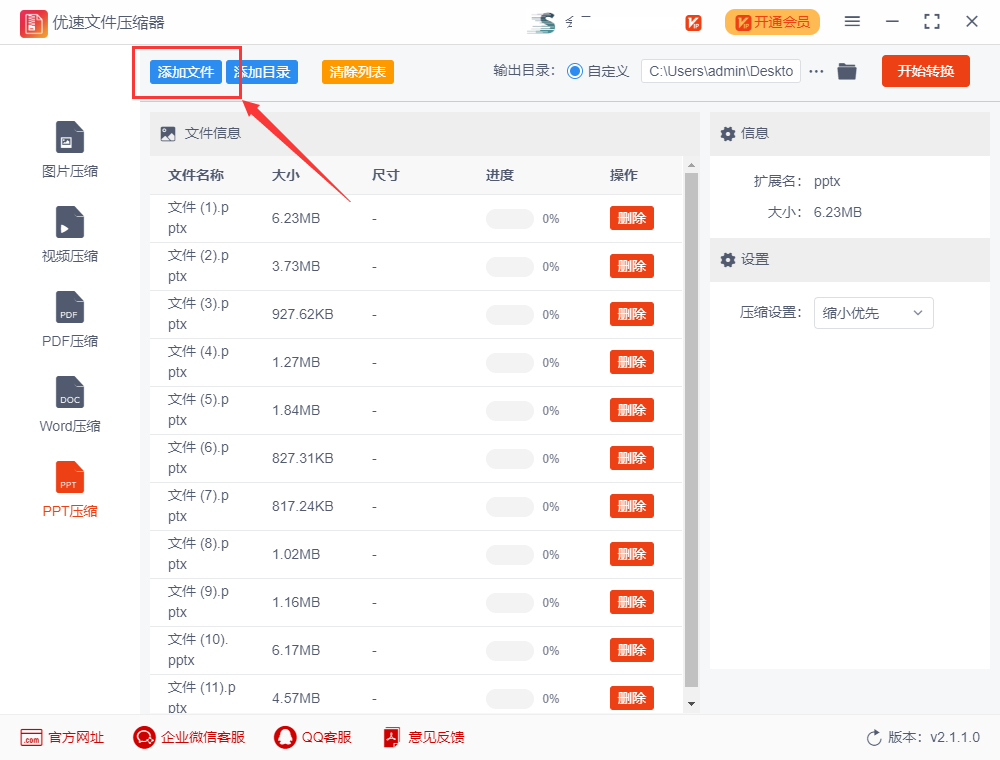
Task: Select the 自定义 output directory radio
Action: [x=575, y=71]
